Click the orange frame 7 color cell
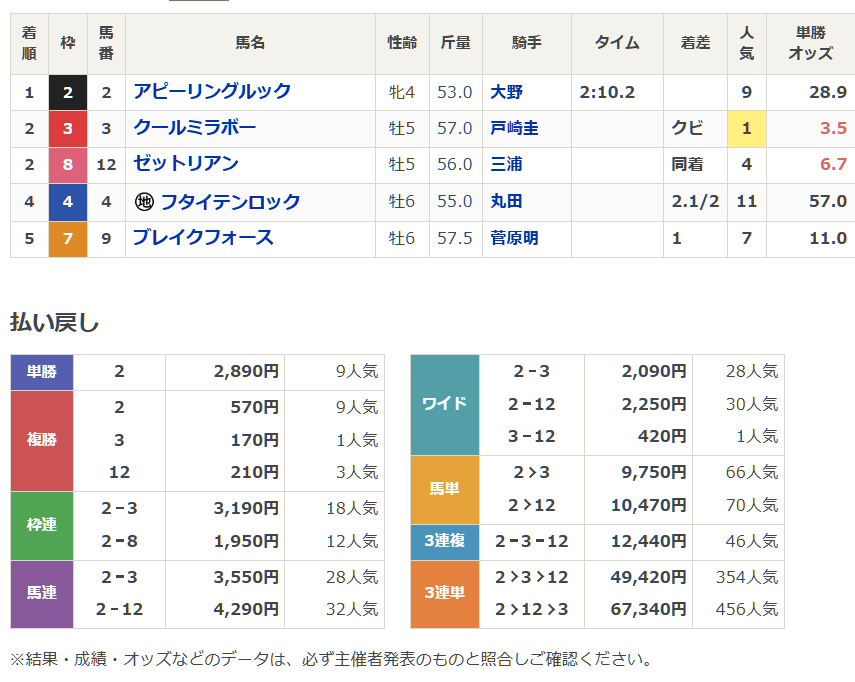The height and width of the screenshot is (682, 855). click(x=67, y=238)
